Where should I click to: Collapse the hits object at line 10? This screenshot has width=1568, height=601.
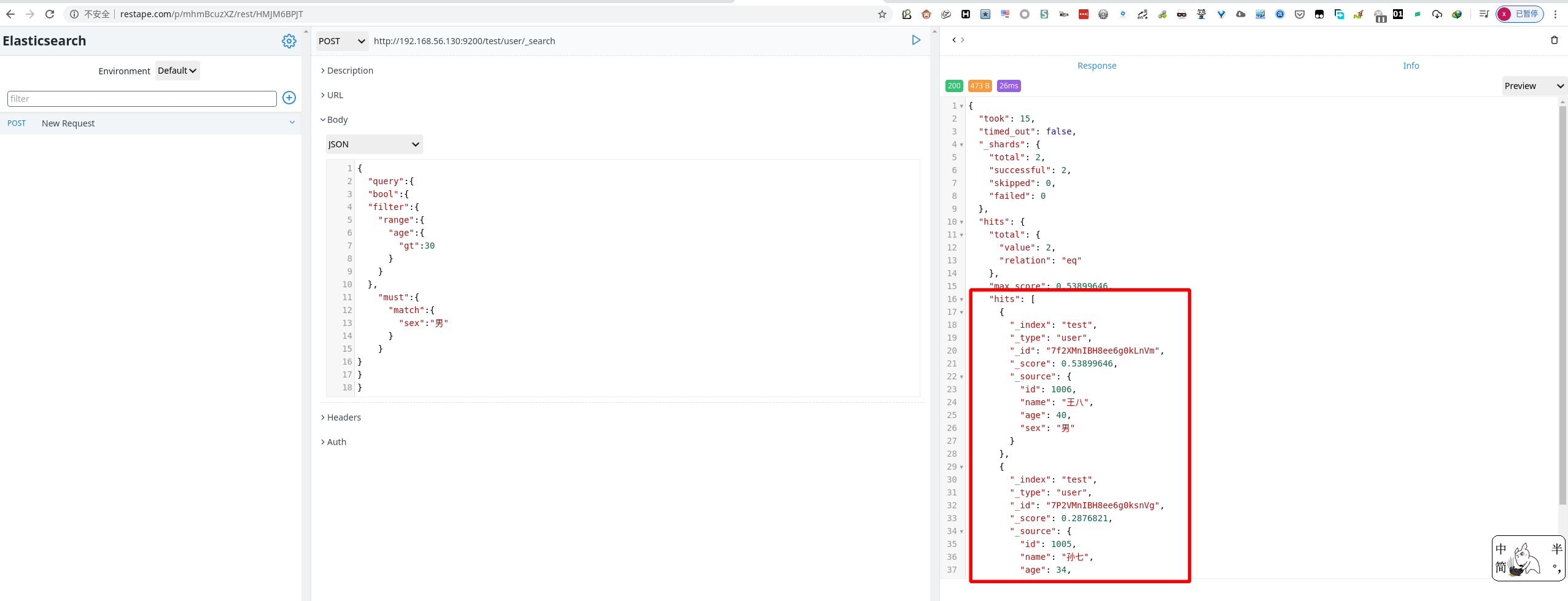pos(961,222)
